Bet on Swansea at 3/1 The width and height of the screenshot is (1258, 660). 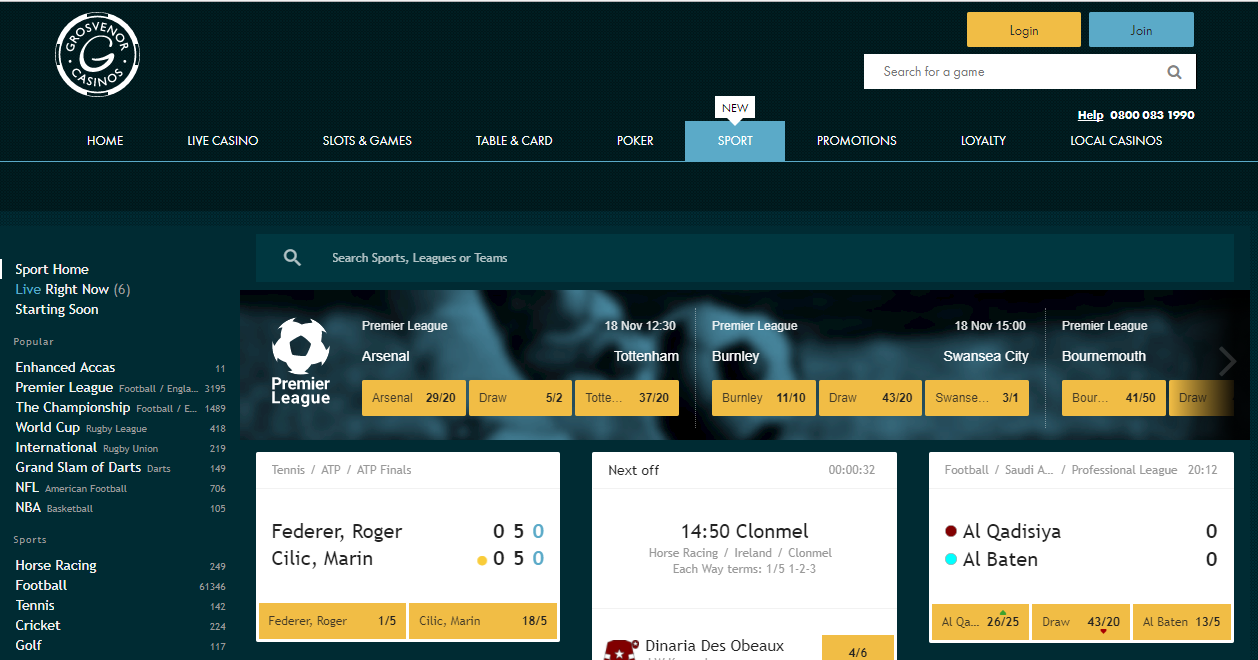pyautogui.click(x=977, y=398)
